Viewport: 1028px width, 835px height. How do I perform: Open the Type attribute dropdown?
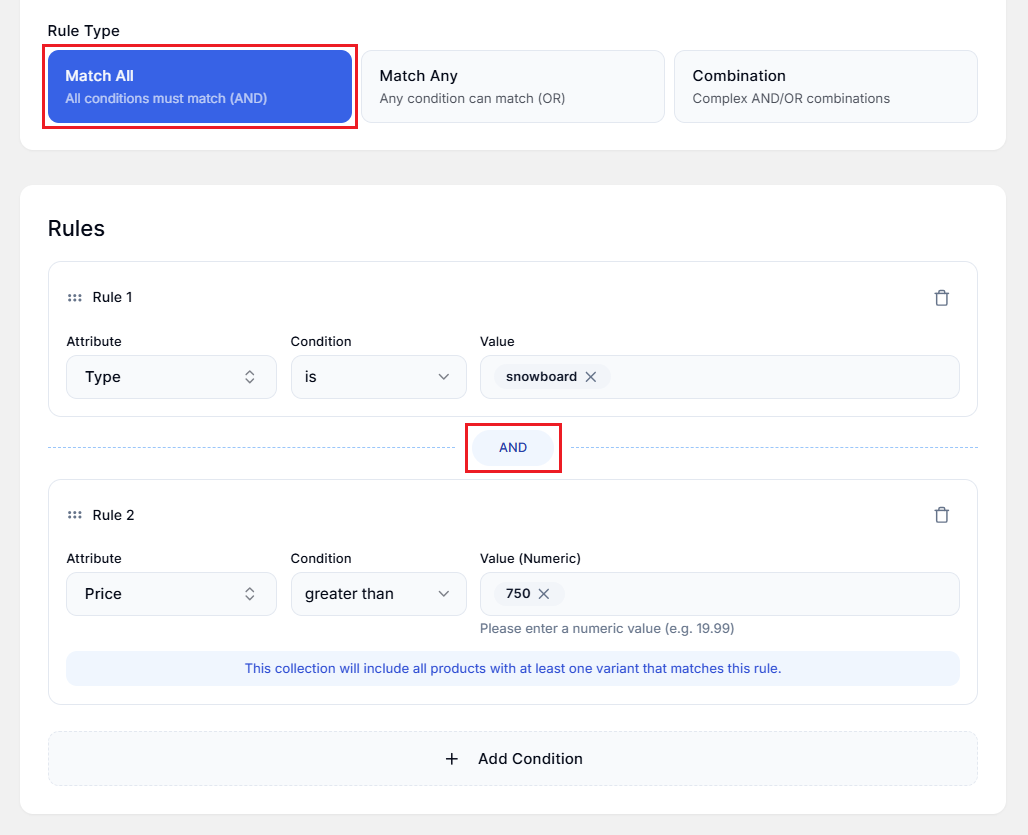[171, 377]
